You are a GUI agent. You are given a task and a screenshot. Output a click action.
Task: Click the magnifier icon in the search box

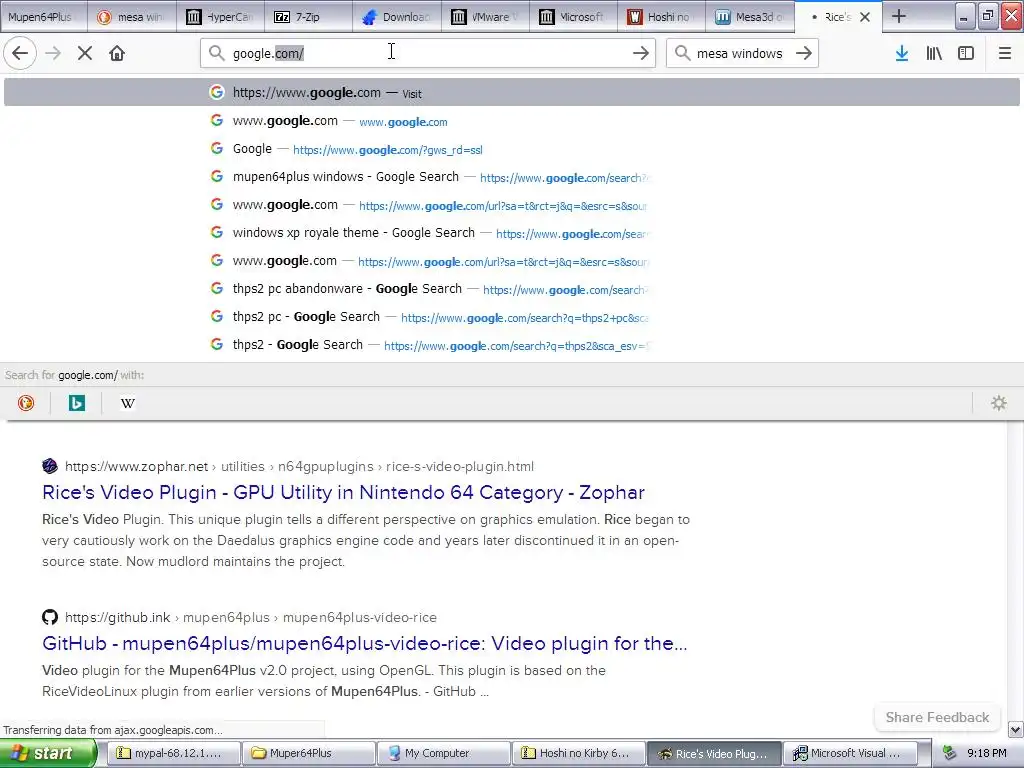682,53
